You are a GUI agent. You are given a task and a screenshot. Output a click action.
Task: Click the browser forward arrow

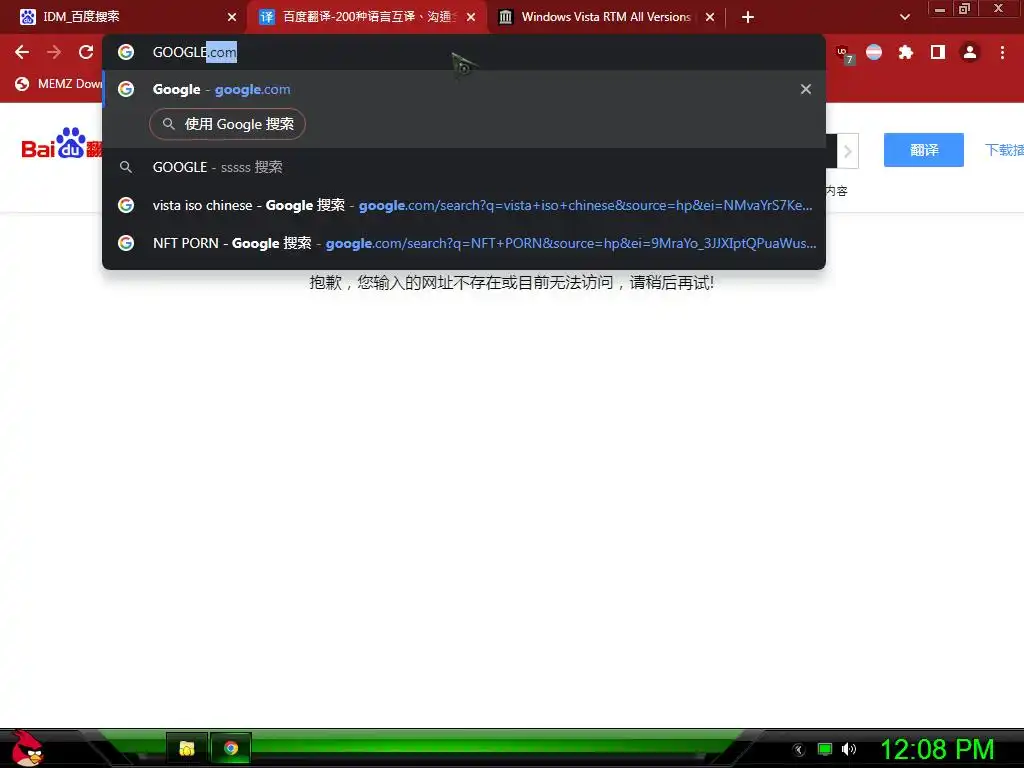point(54,52)
